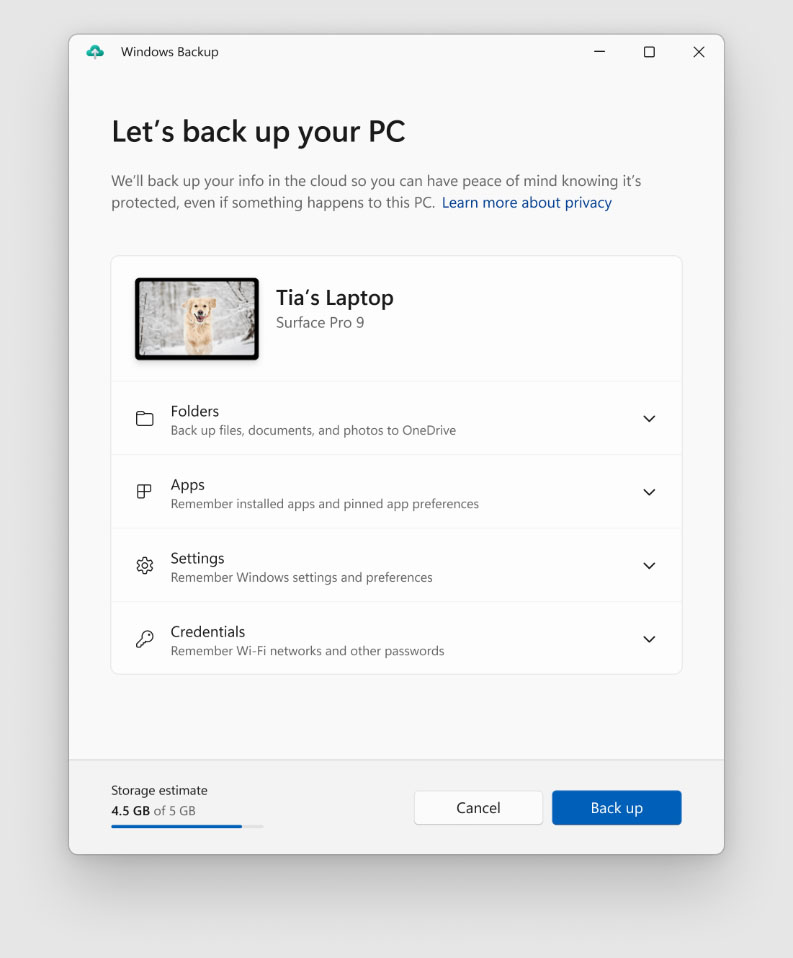Expand the Credentials section chevron
This screenshot has width=793, height=958.
(649, 639)
